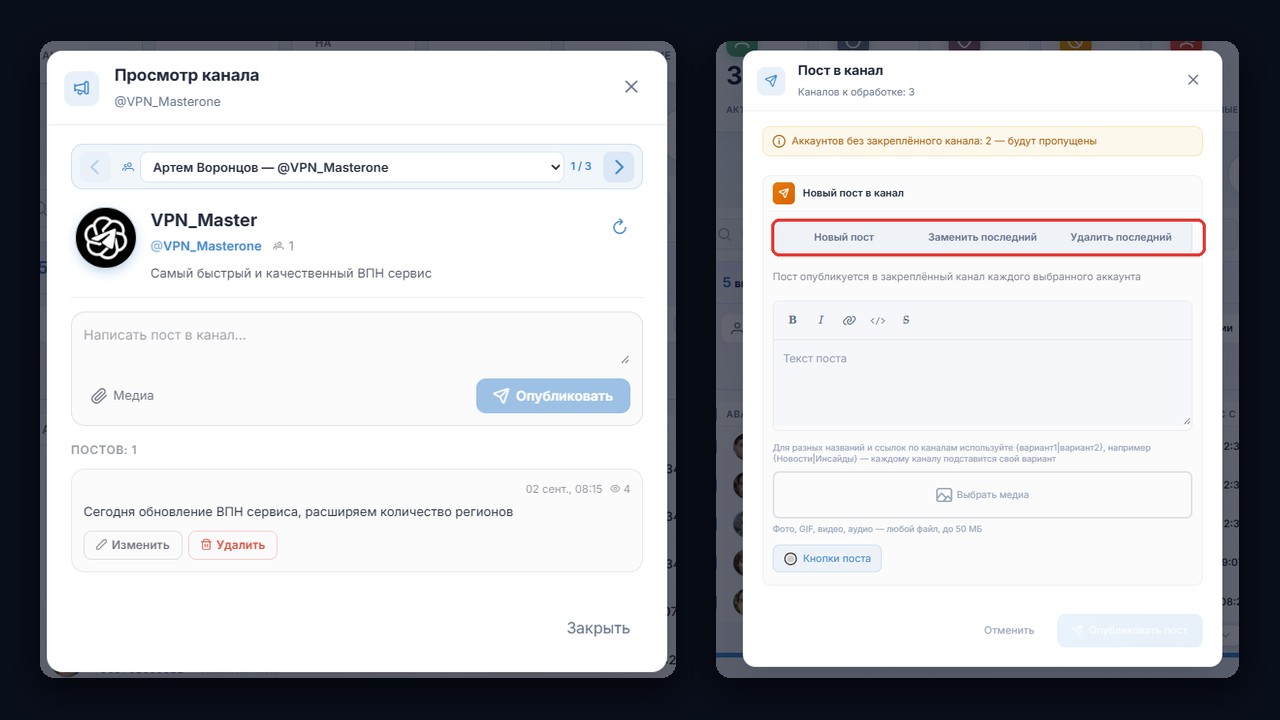Apply code formatting with the code icon

point(878,320)
